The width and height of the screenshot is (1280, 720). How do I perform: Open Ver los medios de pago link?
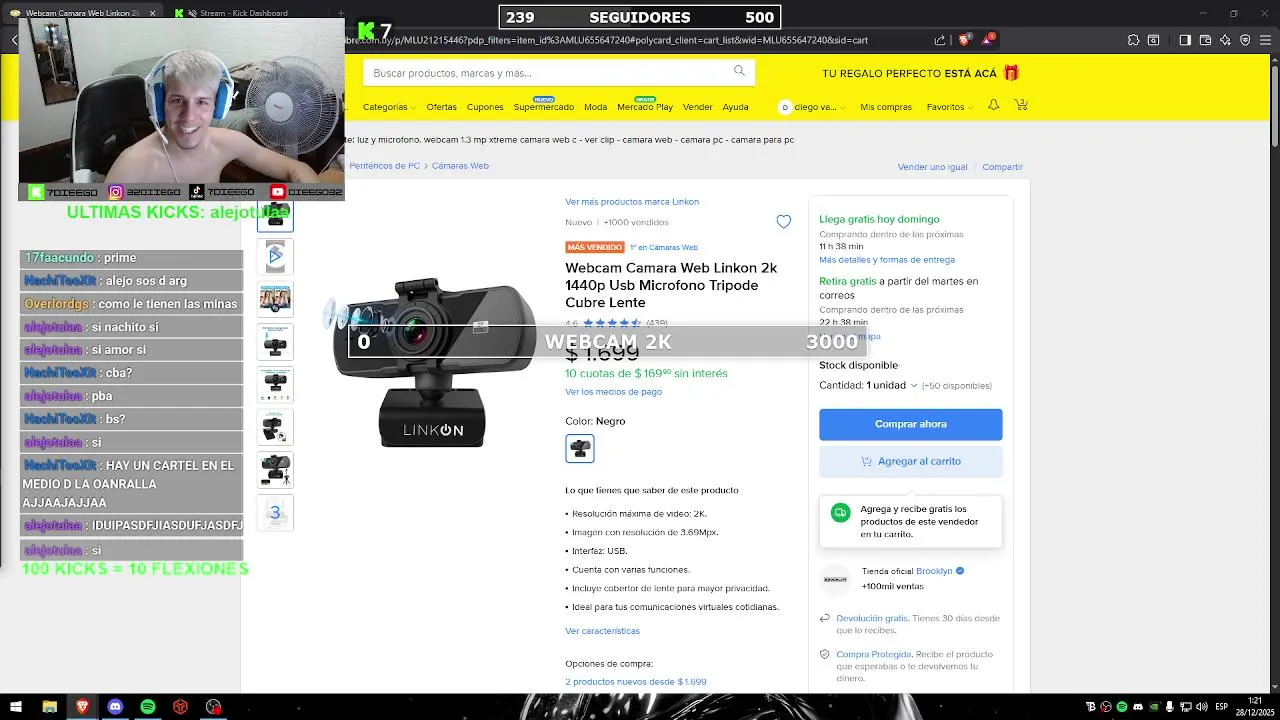[x=613, y=391]
